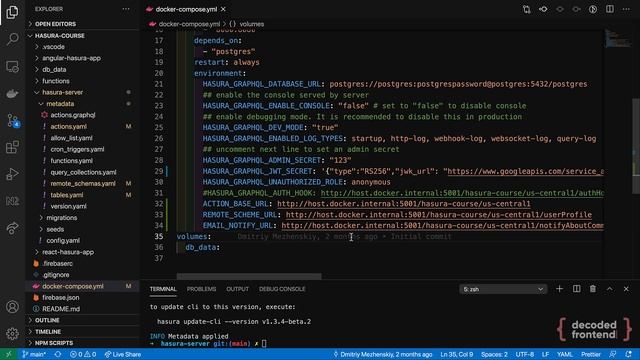This screenshot has height=360, width=640.
Task: Maximize terminal panel with up chevron
Action: click(x=609, y=289)
